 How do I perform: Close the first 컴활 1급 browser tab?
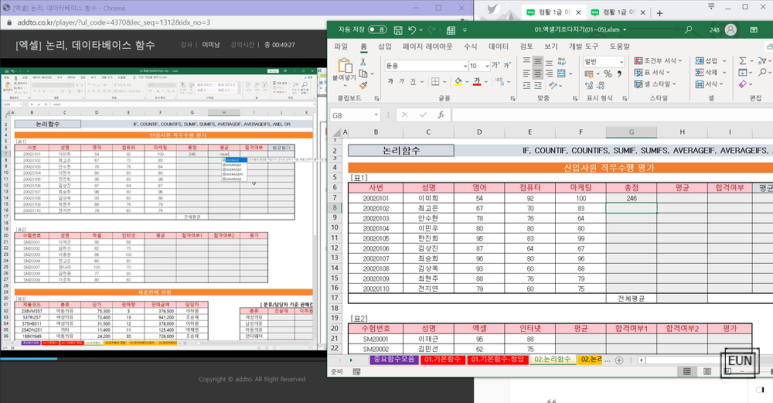(x=578, y=13)
